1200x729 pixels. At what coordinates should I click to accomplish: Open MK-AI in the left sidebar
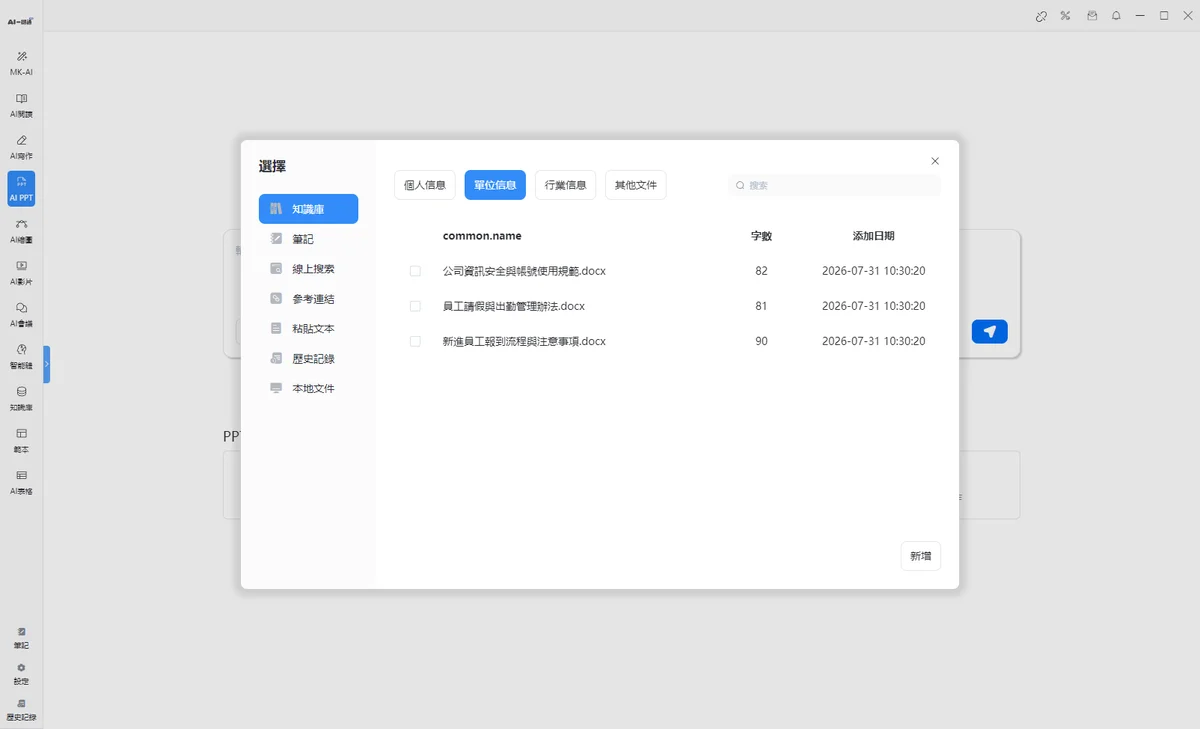(x=21, y=63)
